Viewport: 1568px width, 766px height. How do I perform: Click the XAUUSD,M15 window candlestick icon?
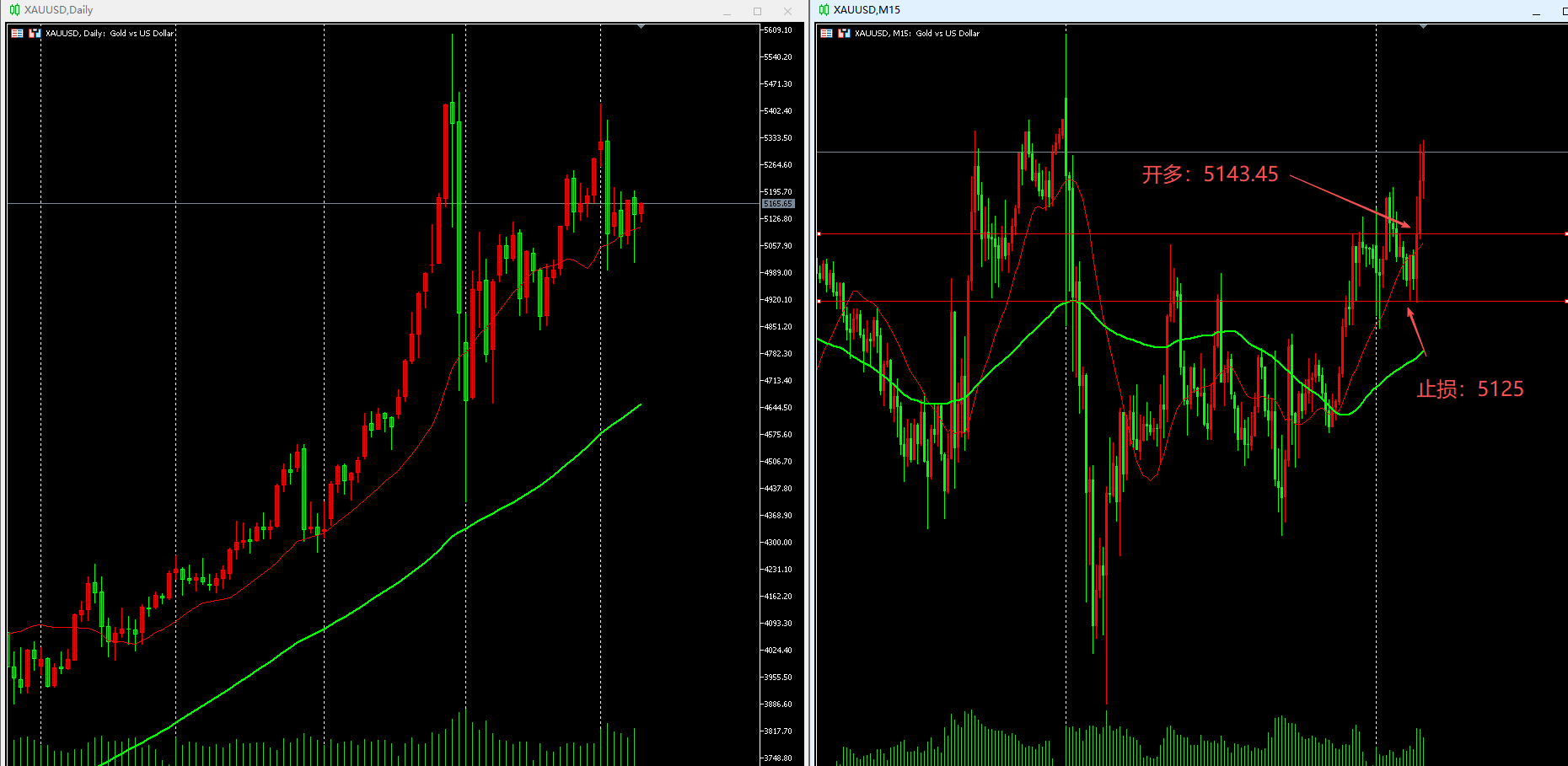(x=824, y=10)
